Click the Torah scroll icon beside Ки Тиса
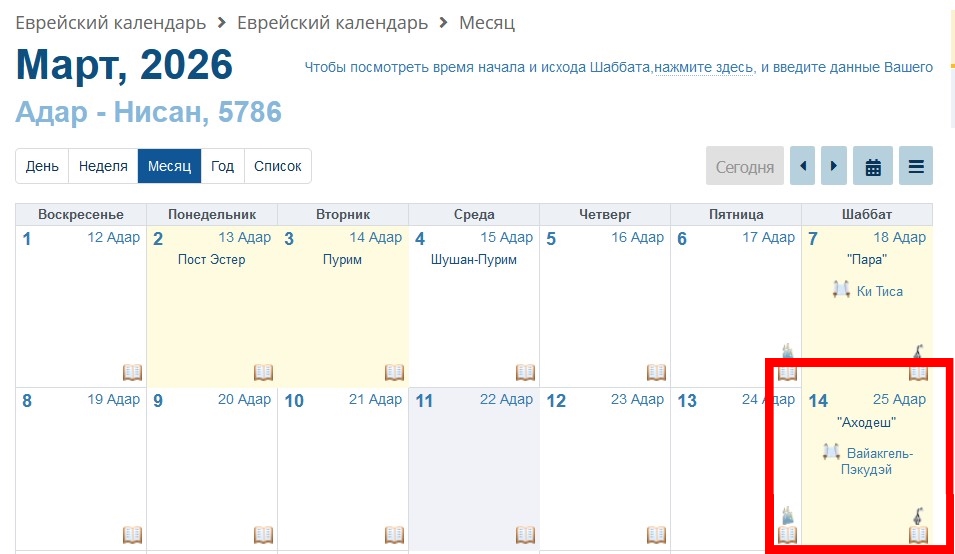 coord(841,291)
